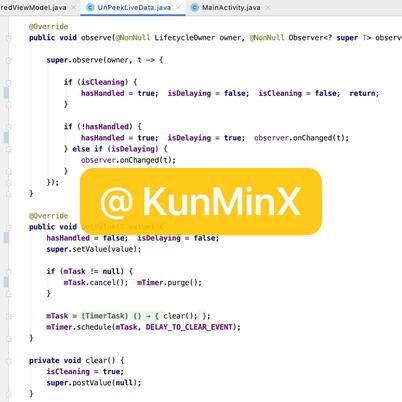Open the redViewModel.java tab
The height and width of the screenshot is (402, 402).
pyautogui.click(x=33, y=7)
